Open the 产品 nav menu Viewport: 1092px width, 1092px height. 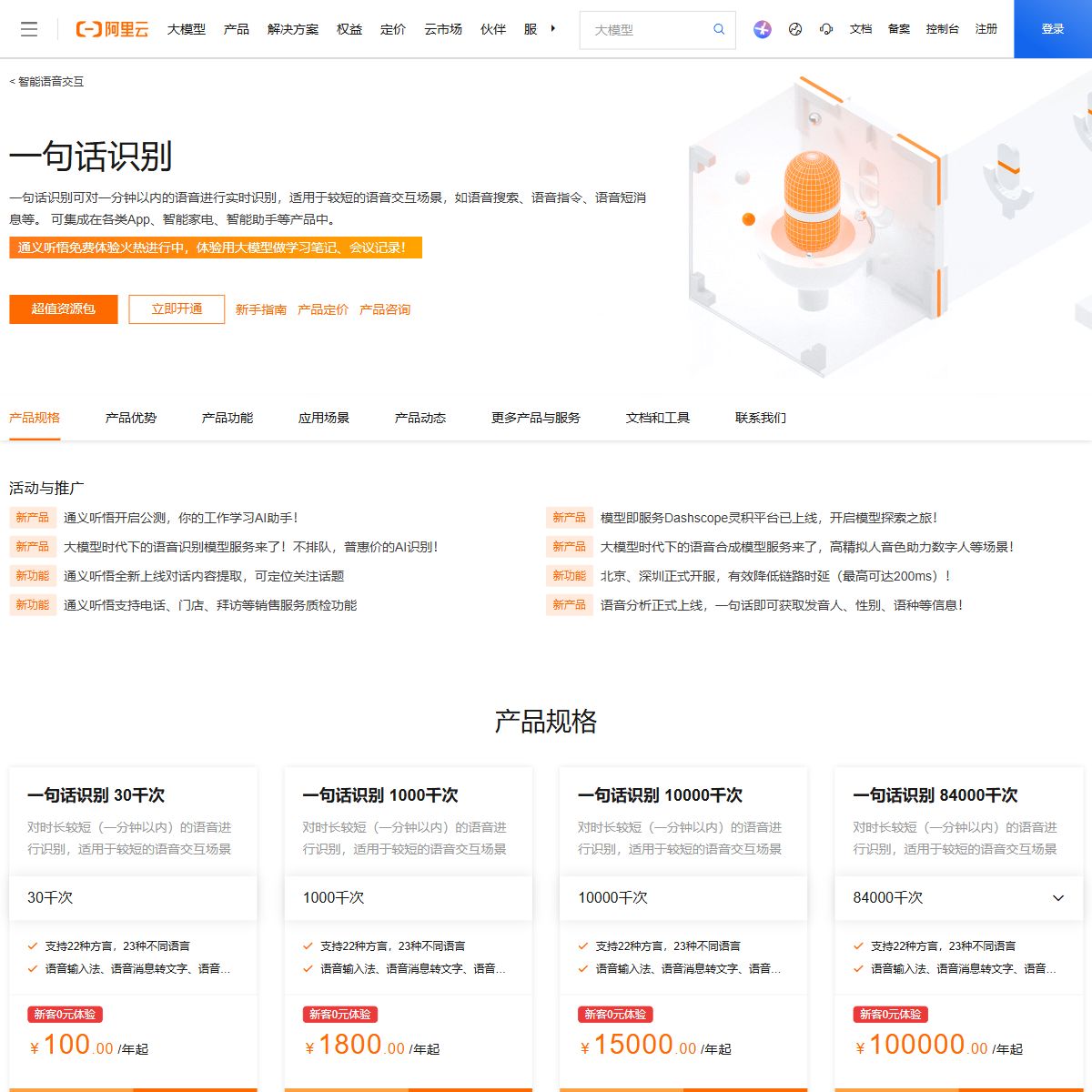(237, 29)
